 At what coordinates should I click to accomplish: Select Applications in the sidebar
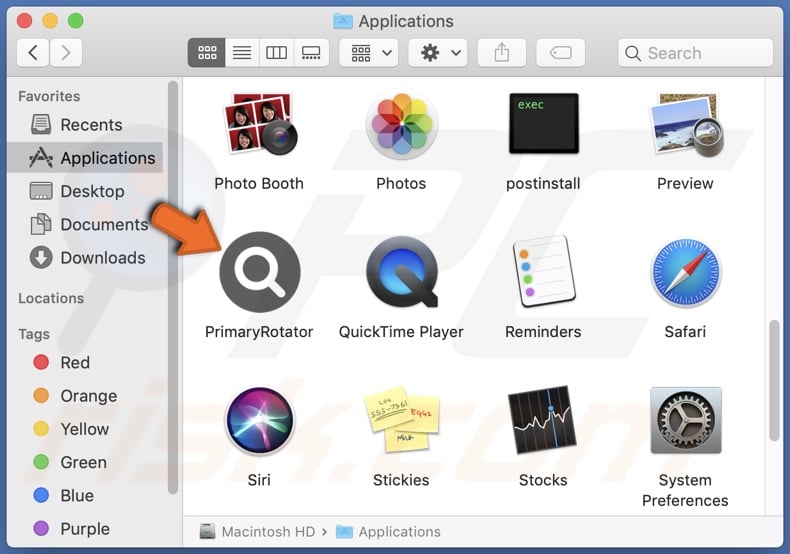click(x=85, y=158)
